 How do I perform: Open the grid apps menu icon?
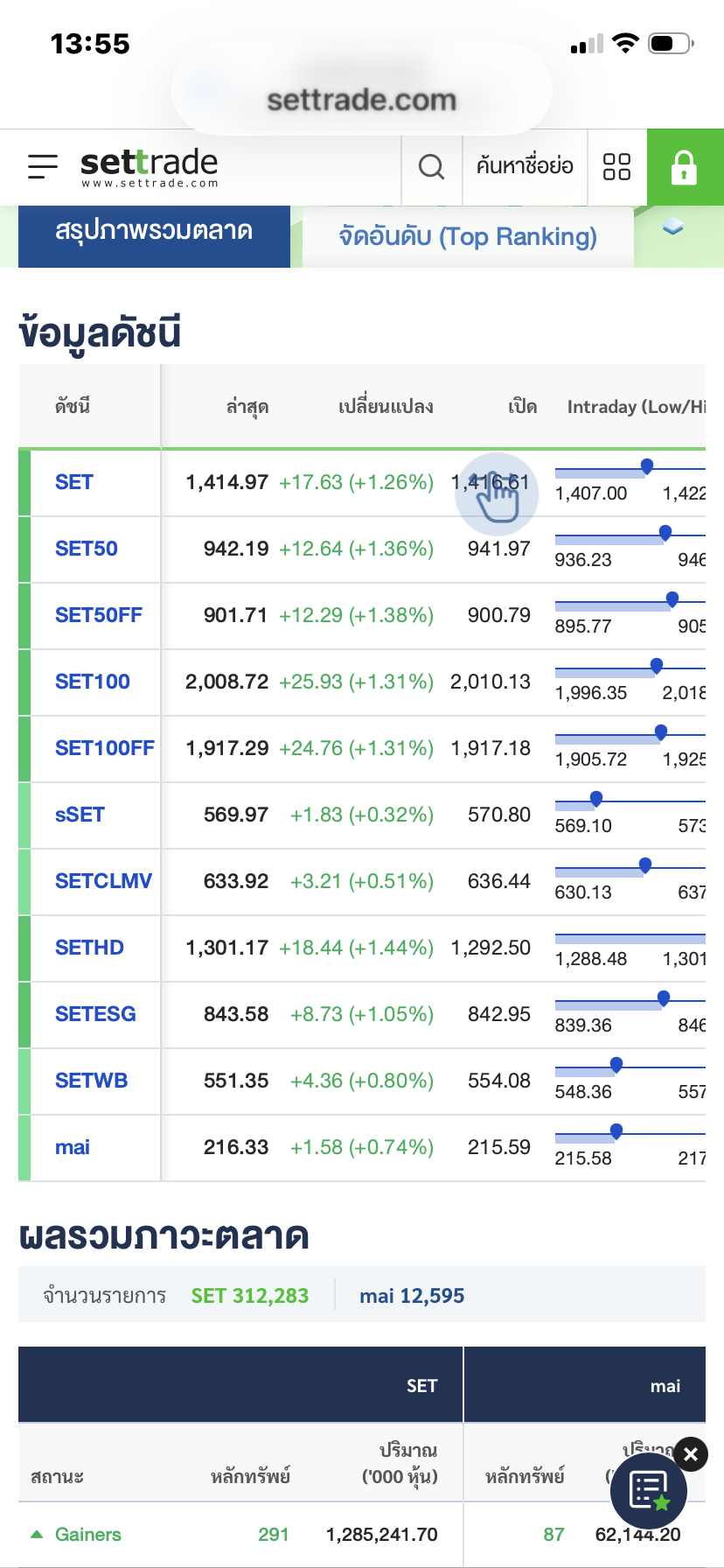[x=616, y=166]
